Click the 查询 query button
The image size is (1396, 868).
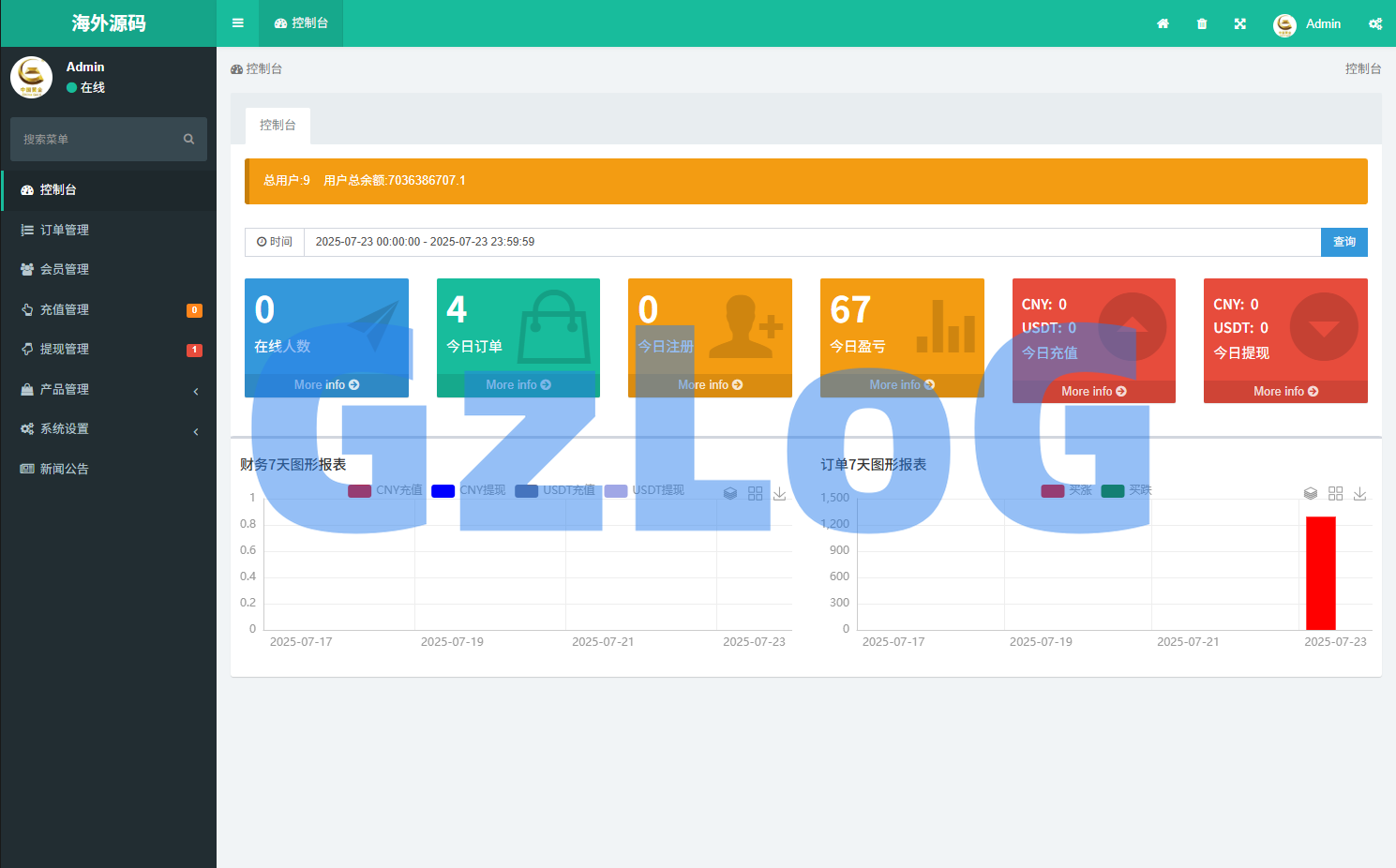pos(1344,242)
